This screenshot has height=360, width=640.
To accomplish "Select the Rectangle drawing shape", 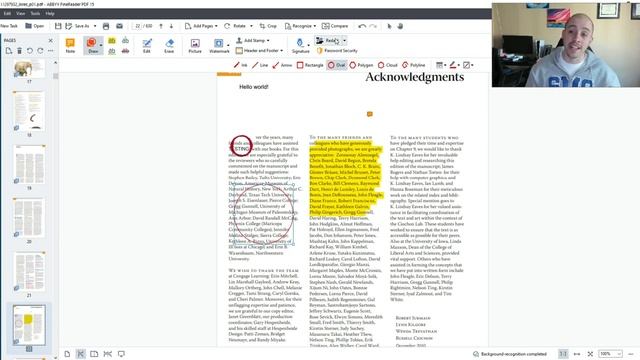I will point(310,65).
